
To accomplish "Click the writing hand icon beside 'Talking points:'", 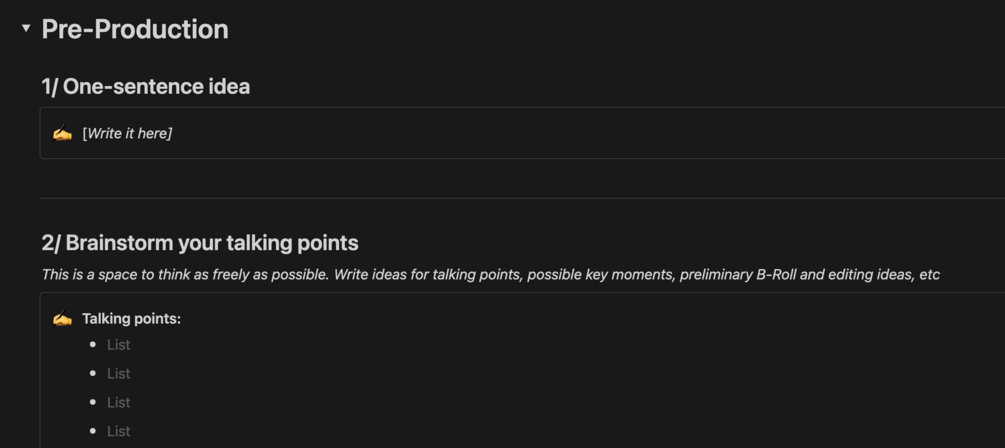I will pos(62,319).
